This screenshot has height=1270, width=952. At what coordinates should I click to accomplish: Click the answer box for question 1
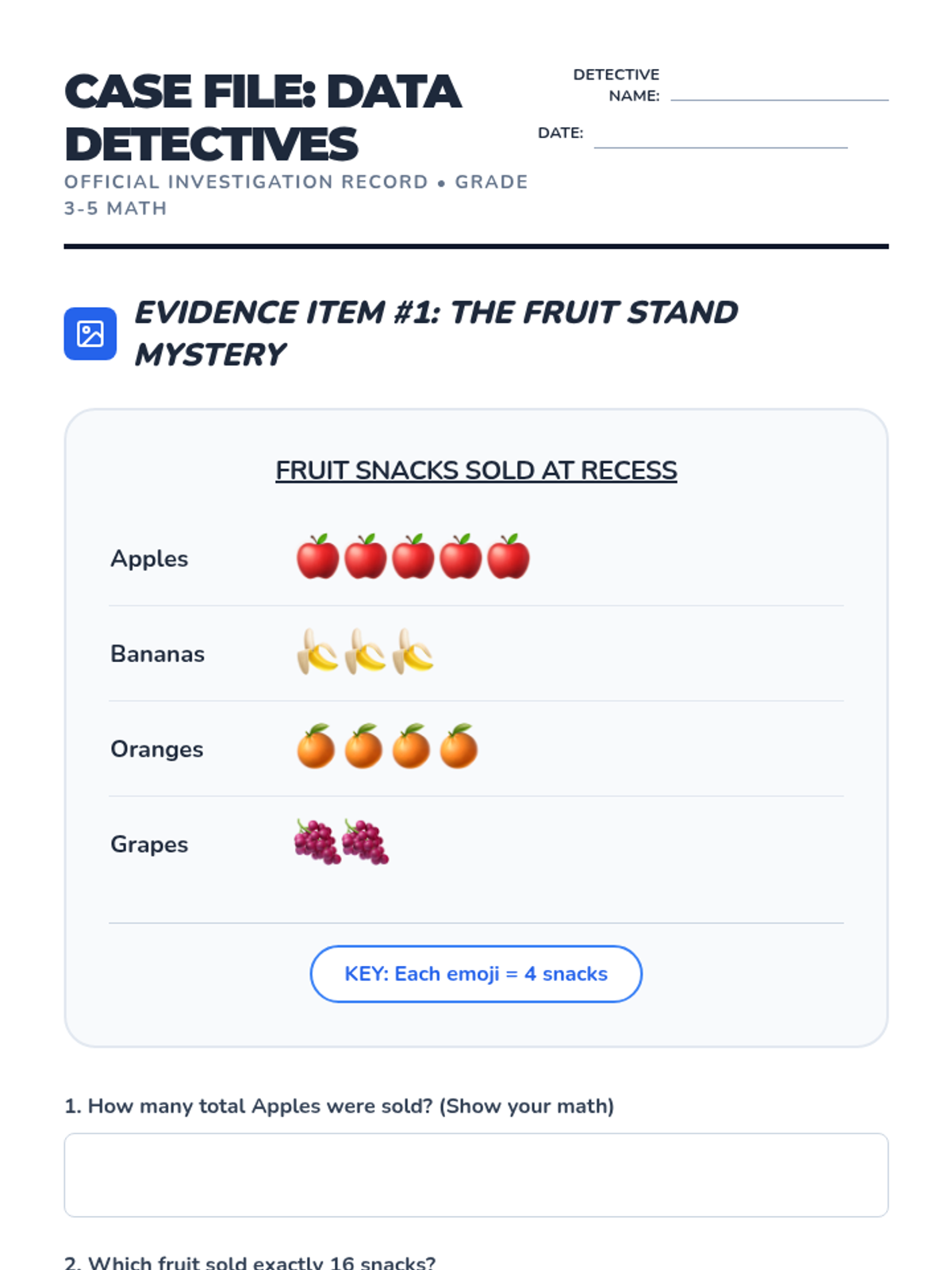(x=476, y=1175)
